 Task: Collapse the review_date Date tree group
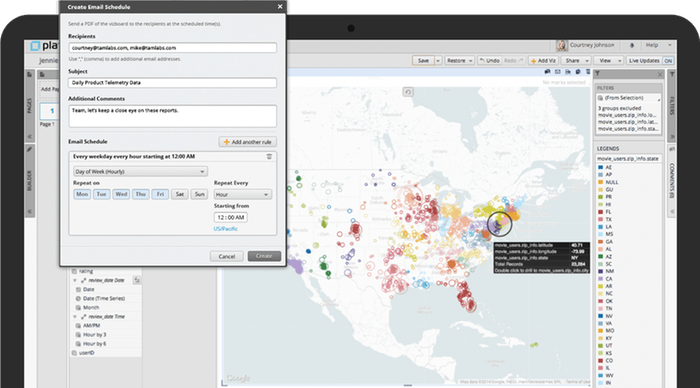tap(75, 280)
